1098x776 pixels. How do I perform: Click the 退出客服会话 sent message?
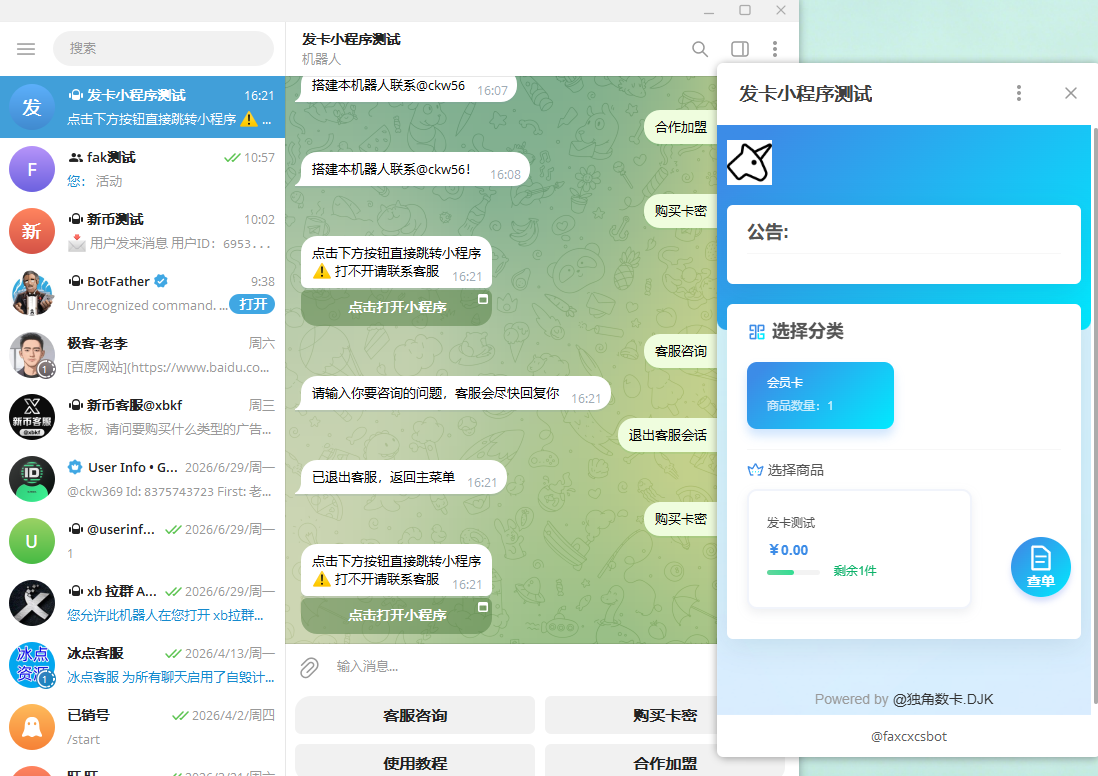(667, 435)
